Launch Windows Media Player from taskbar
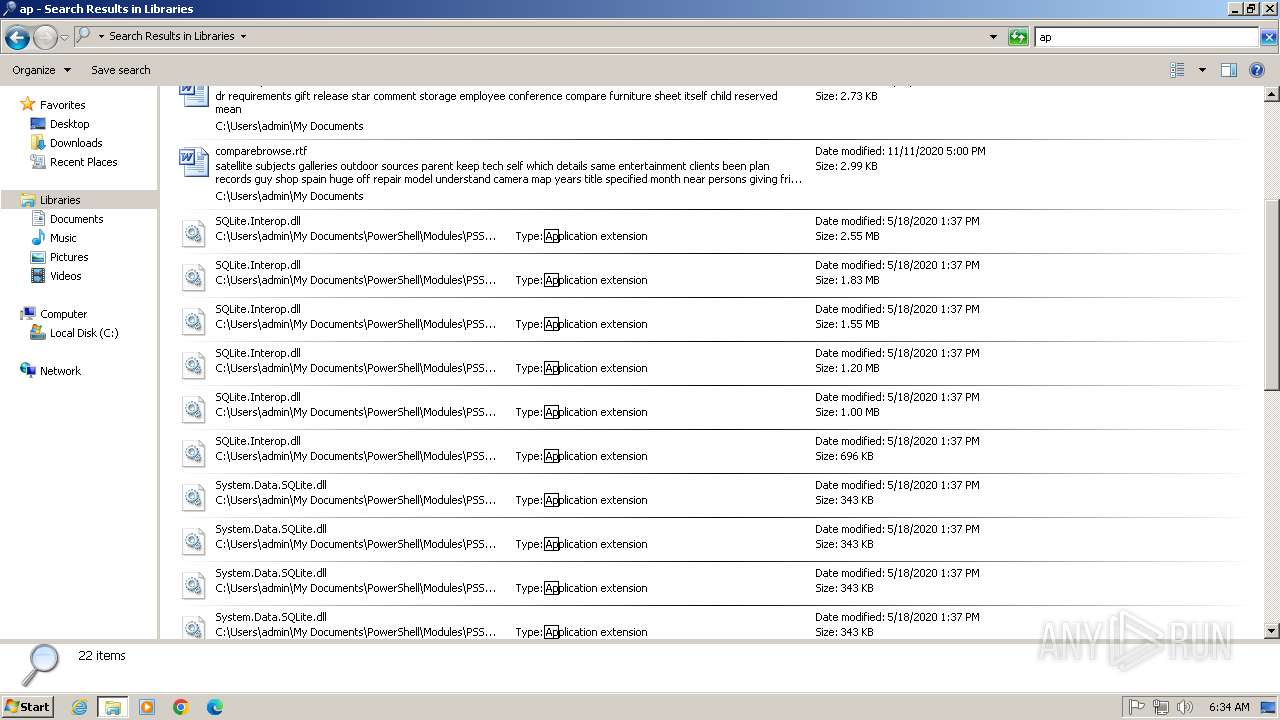Screen dimensions: 1280x720 click(147, 707)
